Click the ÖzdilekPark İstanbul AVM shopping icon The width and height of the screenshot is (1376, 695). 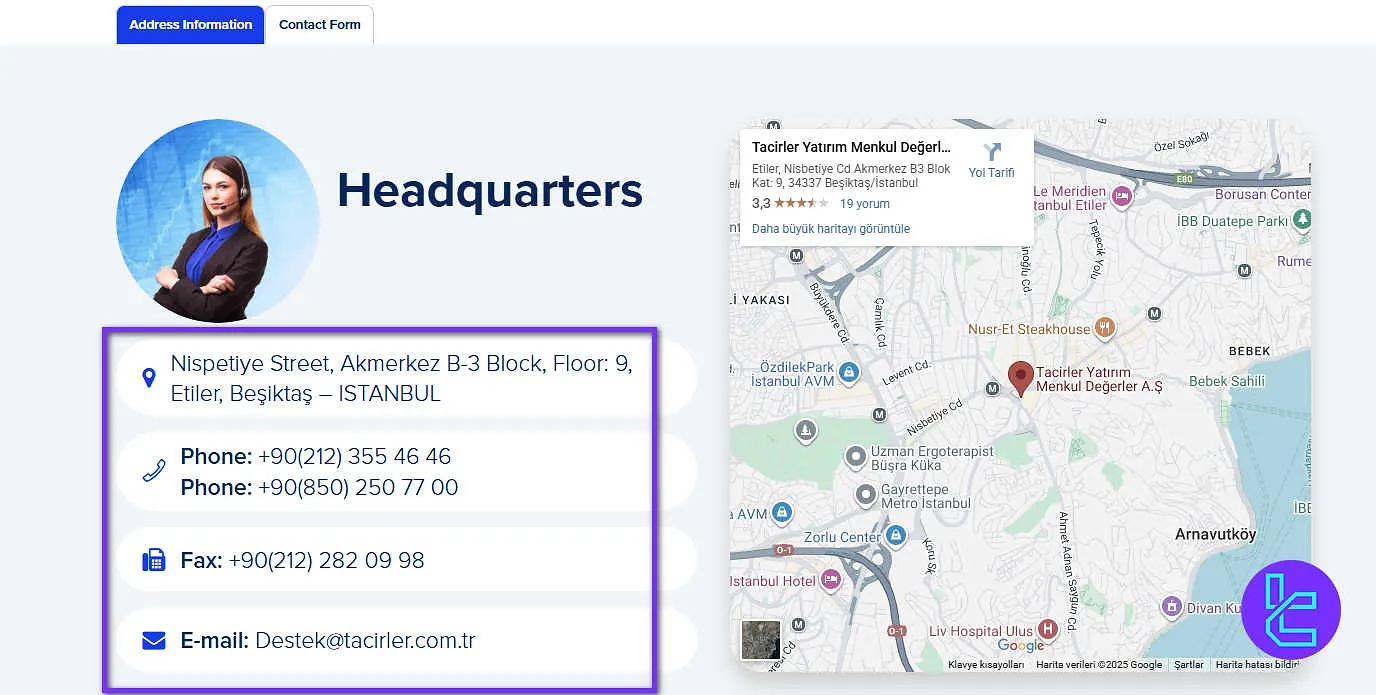click(x=848, y=373)
